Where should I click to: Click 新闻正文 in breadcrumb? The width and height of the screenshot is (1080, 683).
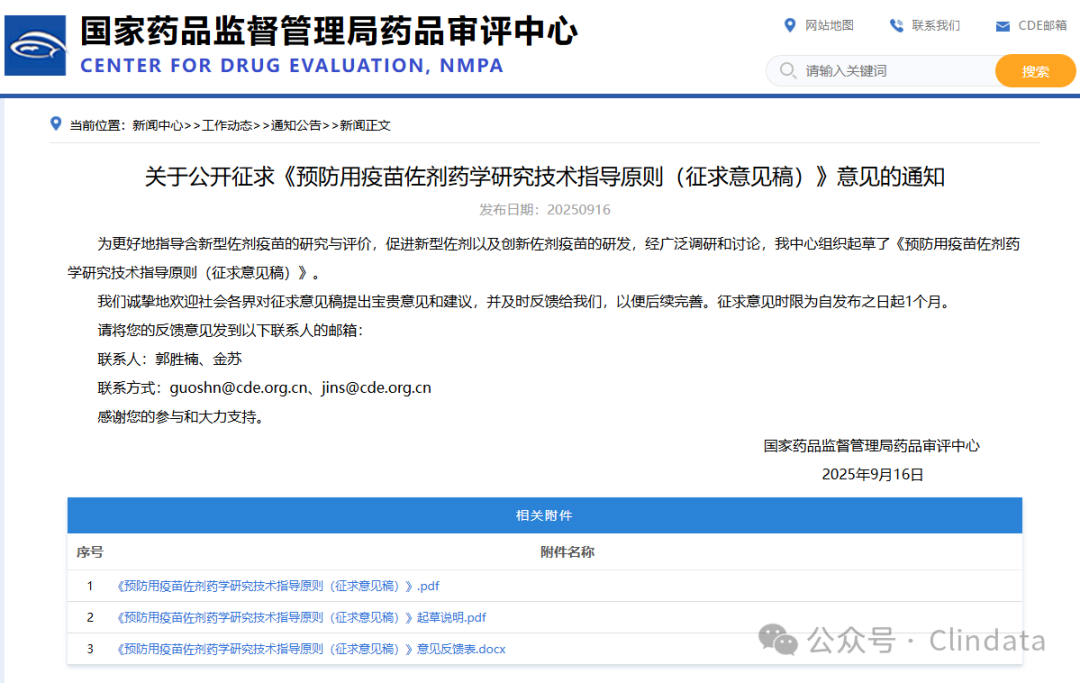coord(365,125)
